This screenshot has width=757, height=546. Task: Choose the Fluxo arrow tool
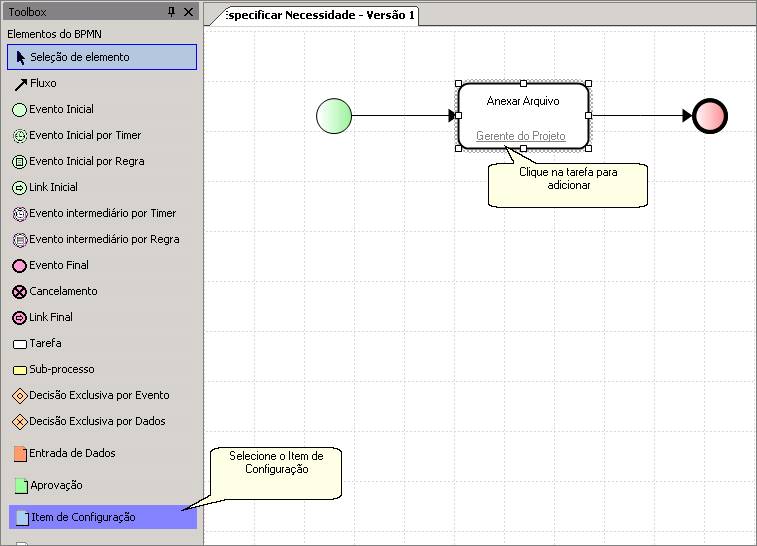pos(20,84)
